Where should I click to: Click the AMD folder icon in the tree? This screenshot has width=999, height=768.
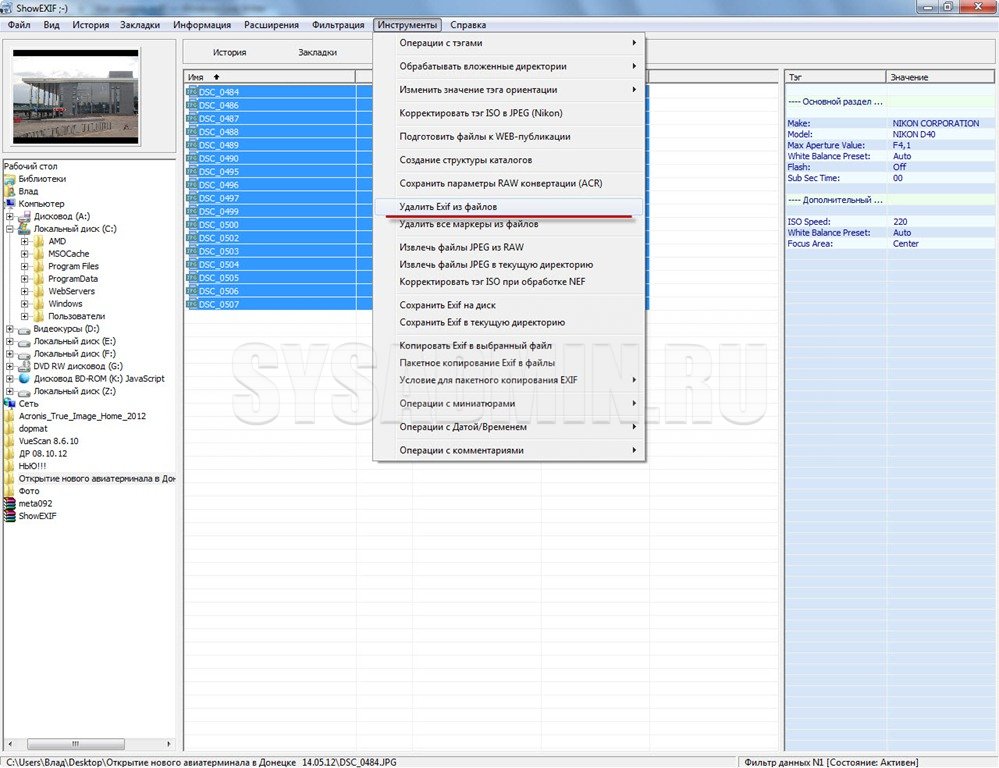pos(39,241)
